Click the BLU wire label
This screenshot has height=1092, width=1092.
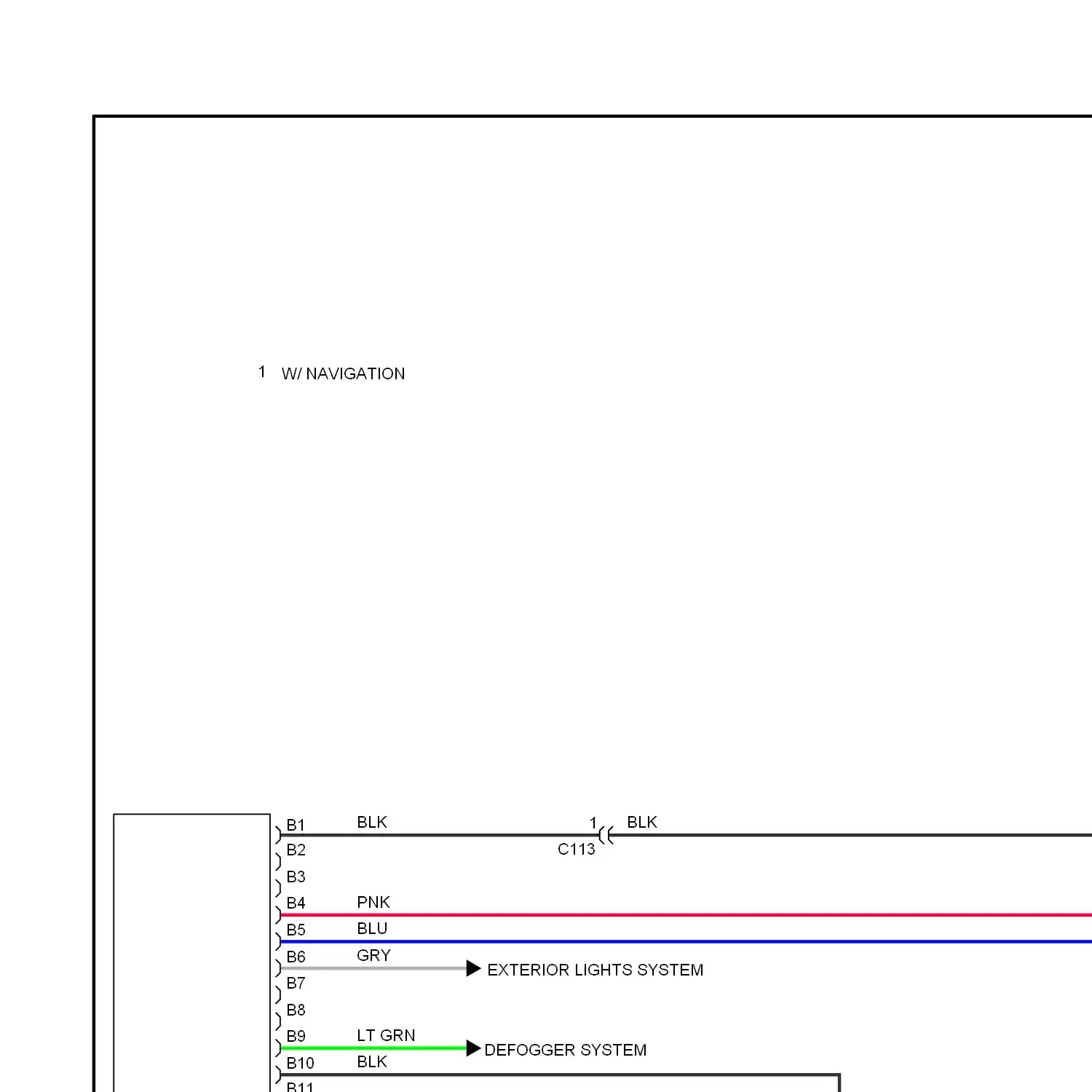[372, 928]
